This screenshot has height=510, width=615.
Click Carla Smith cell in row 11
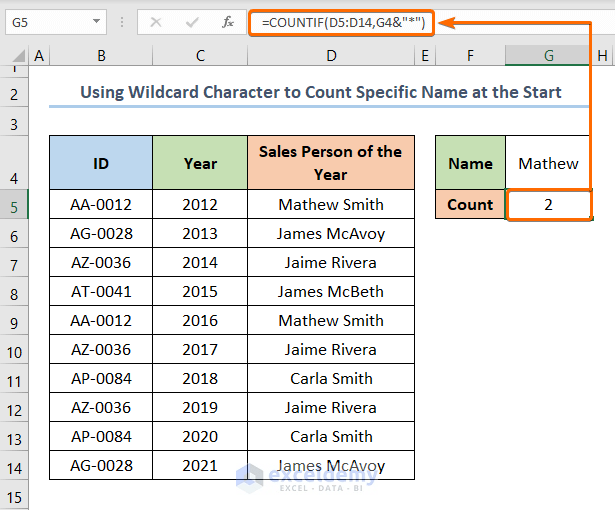pos(331,379)
